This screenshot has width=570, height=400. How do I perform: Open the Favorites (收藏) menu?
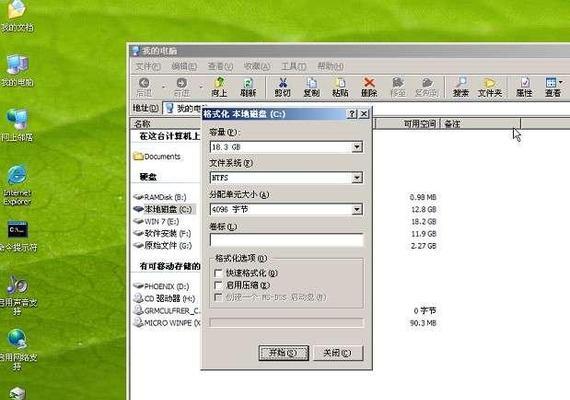(x=257, y=66)
